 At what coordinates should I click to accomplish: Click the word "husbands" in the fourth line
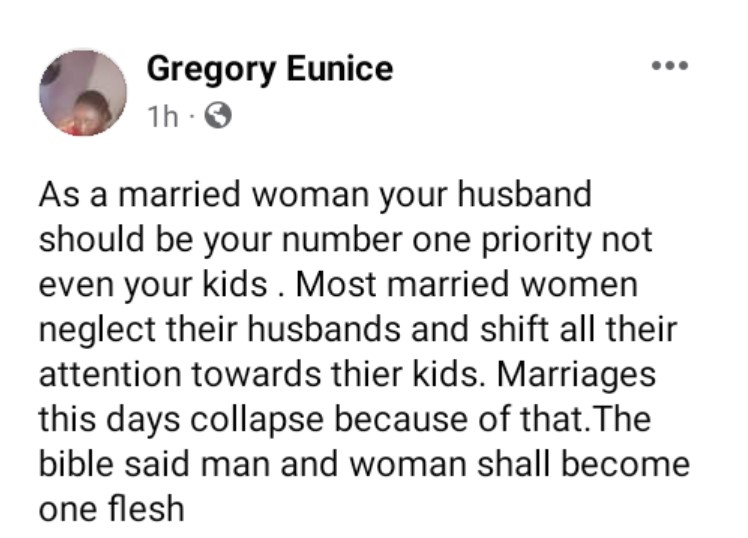[314, 328]
